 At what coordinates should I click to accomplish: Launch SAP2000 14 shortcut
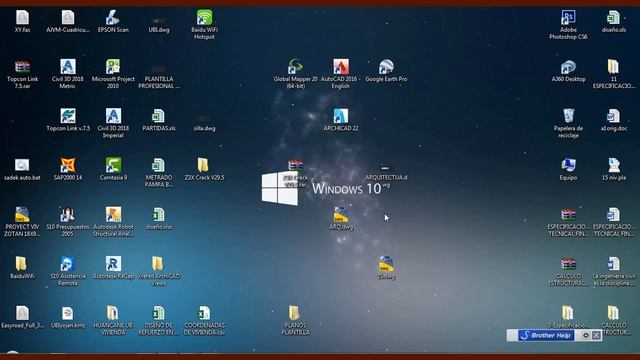click(68, 165)
